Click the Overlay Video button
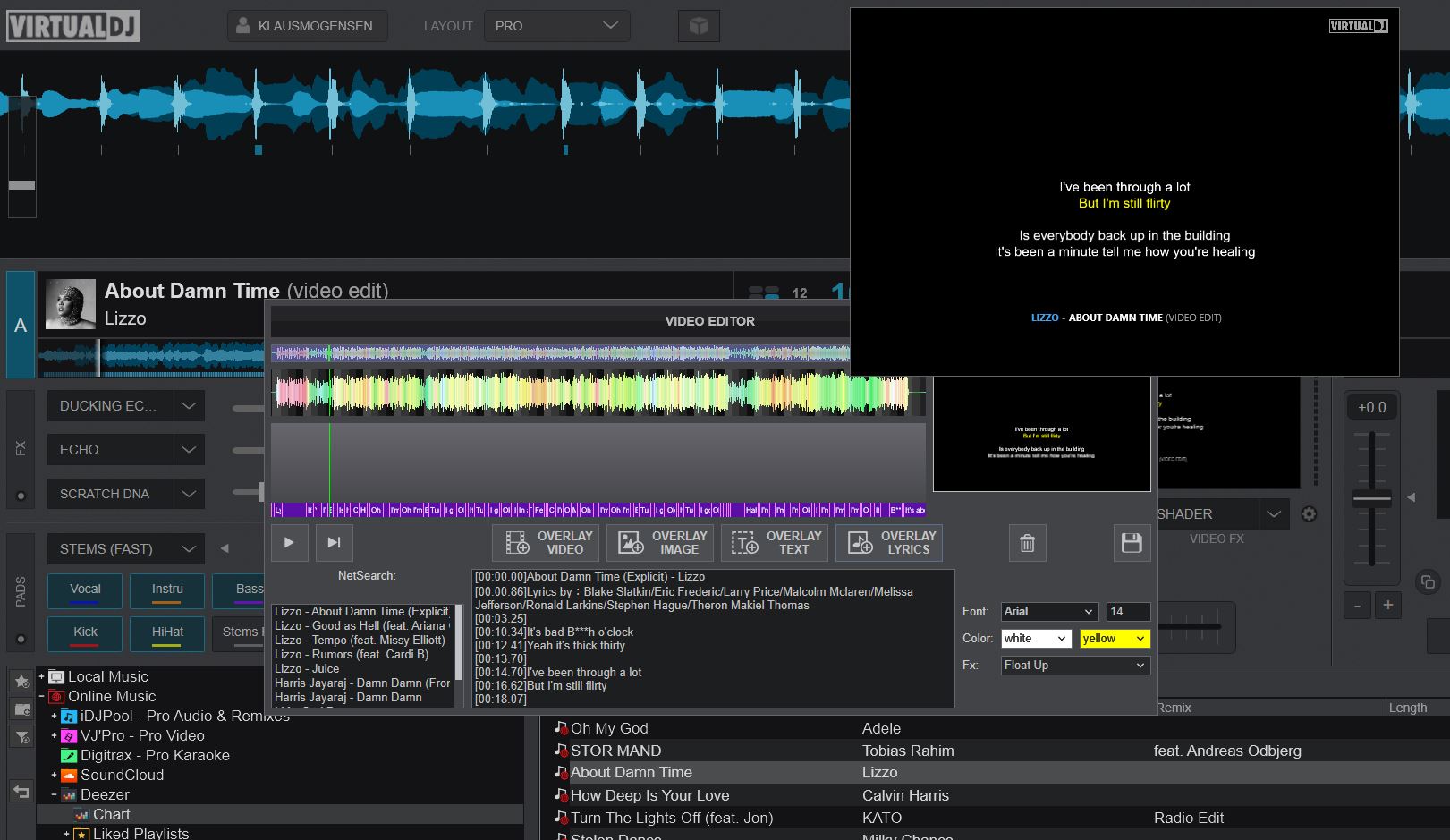Viewport: 1450px width, 840px height. coord(546,543)
